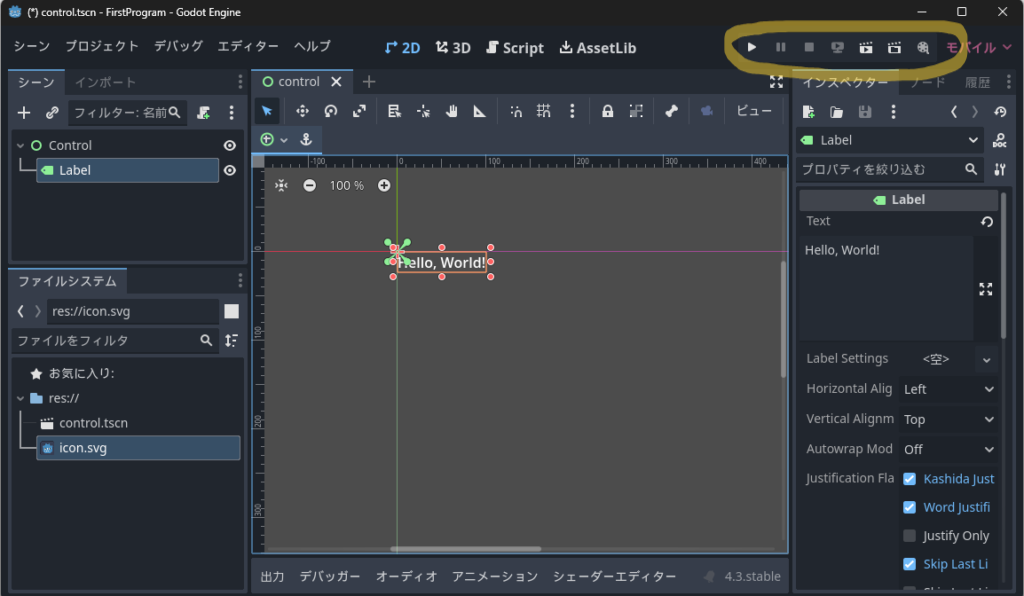The width and height of the screenshot is (1024, 596).
Task: Open the デバッガー debugger panel
Action: tap(330, 576)
